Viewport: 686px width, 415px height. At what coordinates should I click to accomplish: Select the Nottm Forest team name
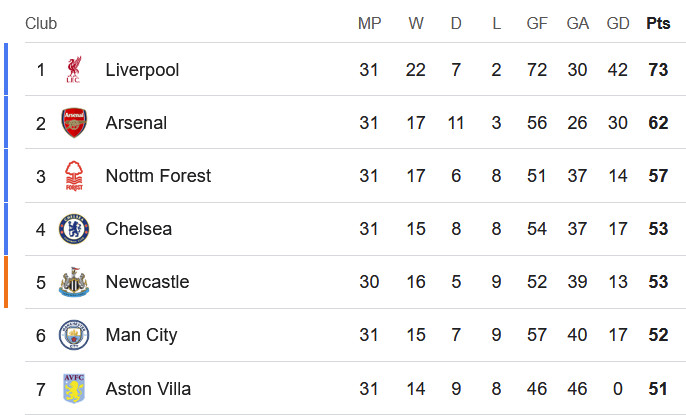158,176
